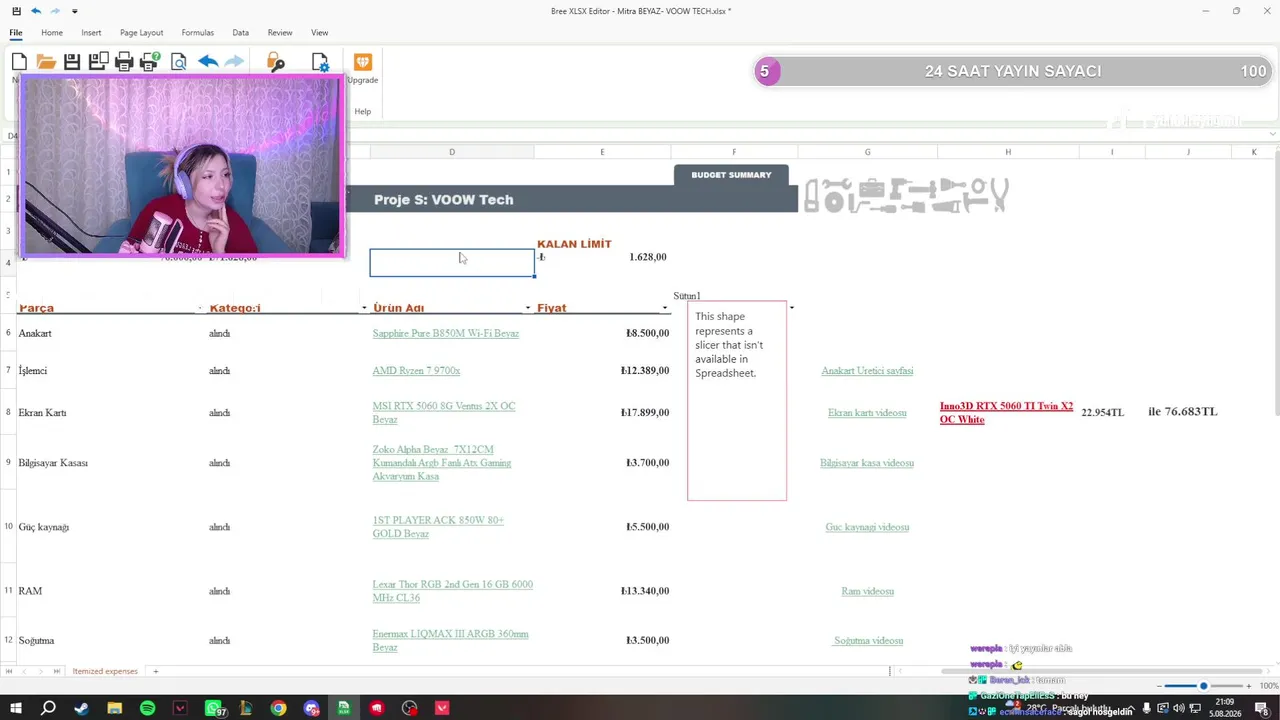Screen dimensions: 1280x720
Task: Open the Bilgisayar kasa videosu link
Action: pyautogui.click(x=867, y=463)
